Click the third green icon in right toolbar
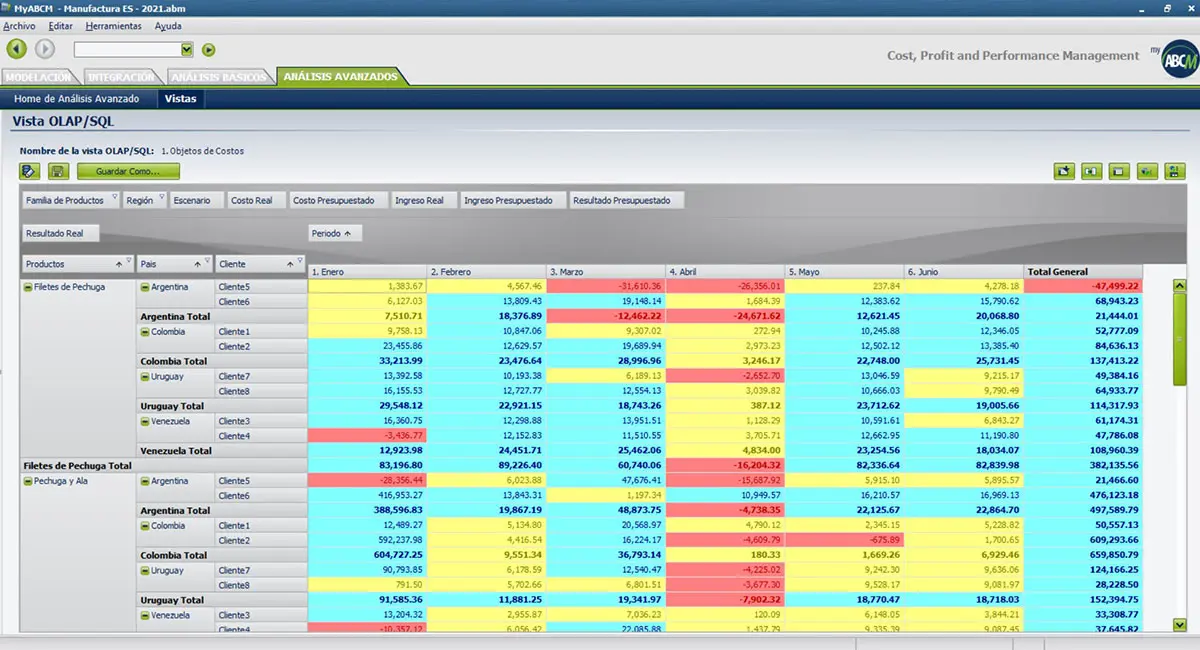Image resolution: width=1200 pixels, height=650 pixels. (x=1120, y=172)
